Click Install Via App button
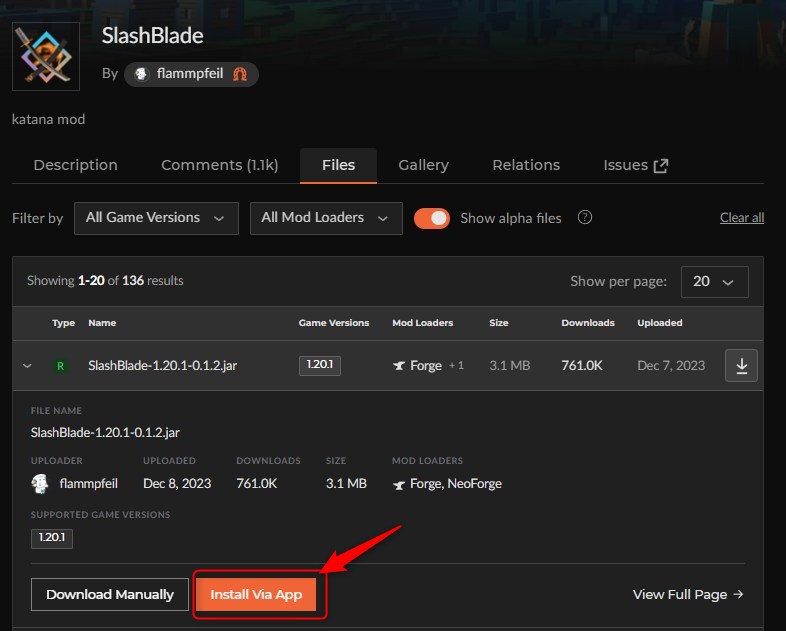 [256, 594]
